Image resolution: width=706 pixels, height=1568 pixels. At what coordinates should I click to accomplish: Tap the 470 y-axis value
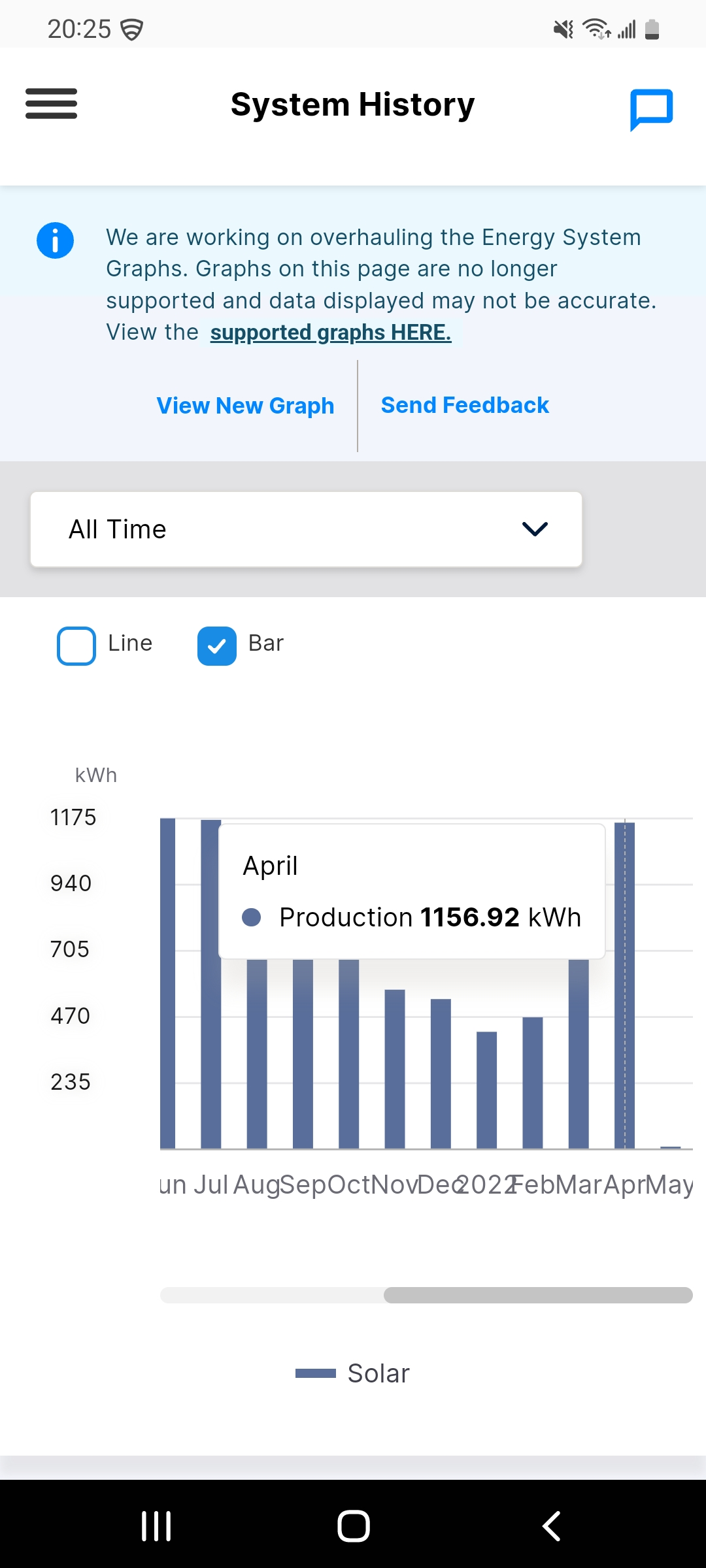click(71, 1016)
